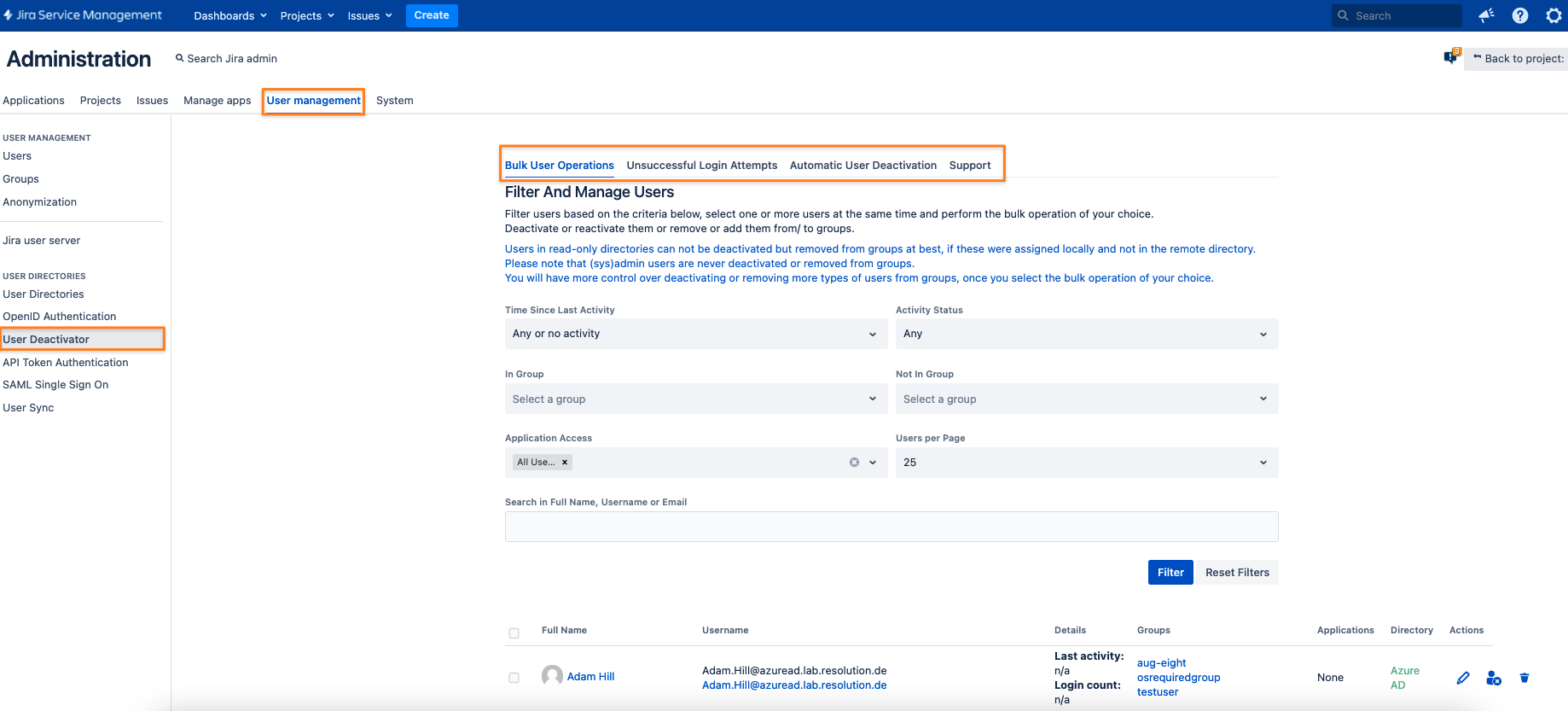Viewport: 1568px width, 711px height.
Task: Click the Reset Filters button
Action: coord(1237,573)
